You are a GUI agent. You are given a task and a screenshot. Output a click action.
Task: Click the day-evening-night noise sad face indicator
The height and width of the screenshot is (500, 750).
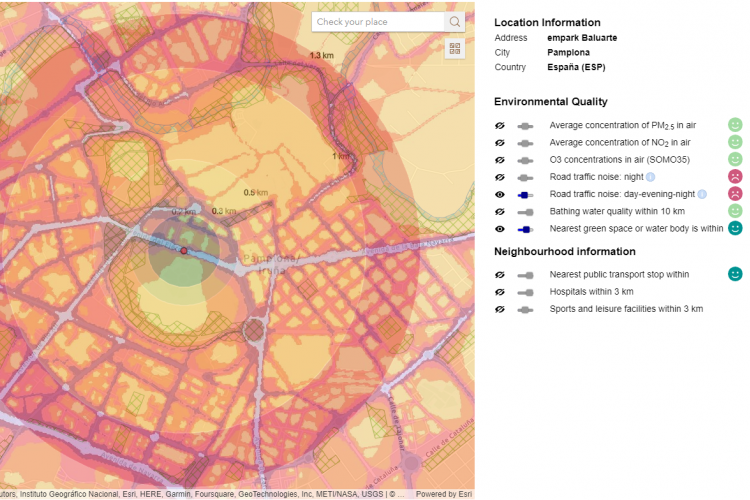[735, 194]
